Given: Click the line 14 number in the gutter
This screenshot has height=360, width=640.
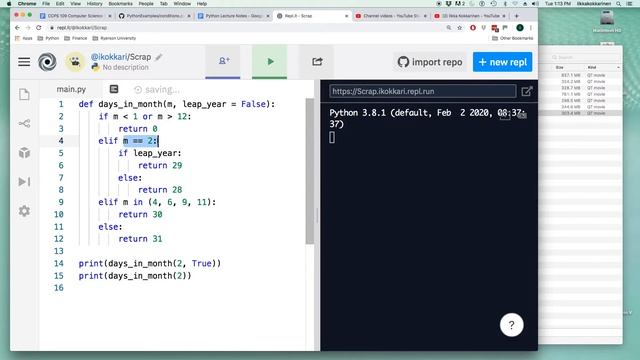Looking at the screenshot, I should coord(58,263).
